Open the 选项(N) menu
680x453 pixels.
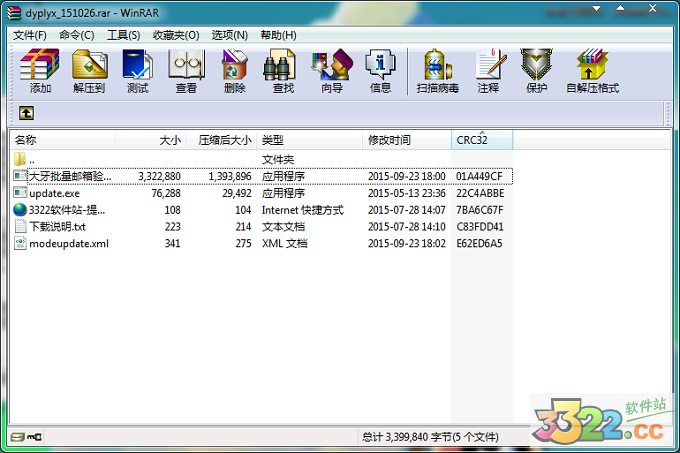click(230, 35)
